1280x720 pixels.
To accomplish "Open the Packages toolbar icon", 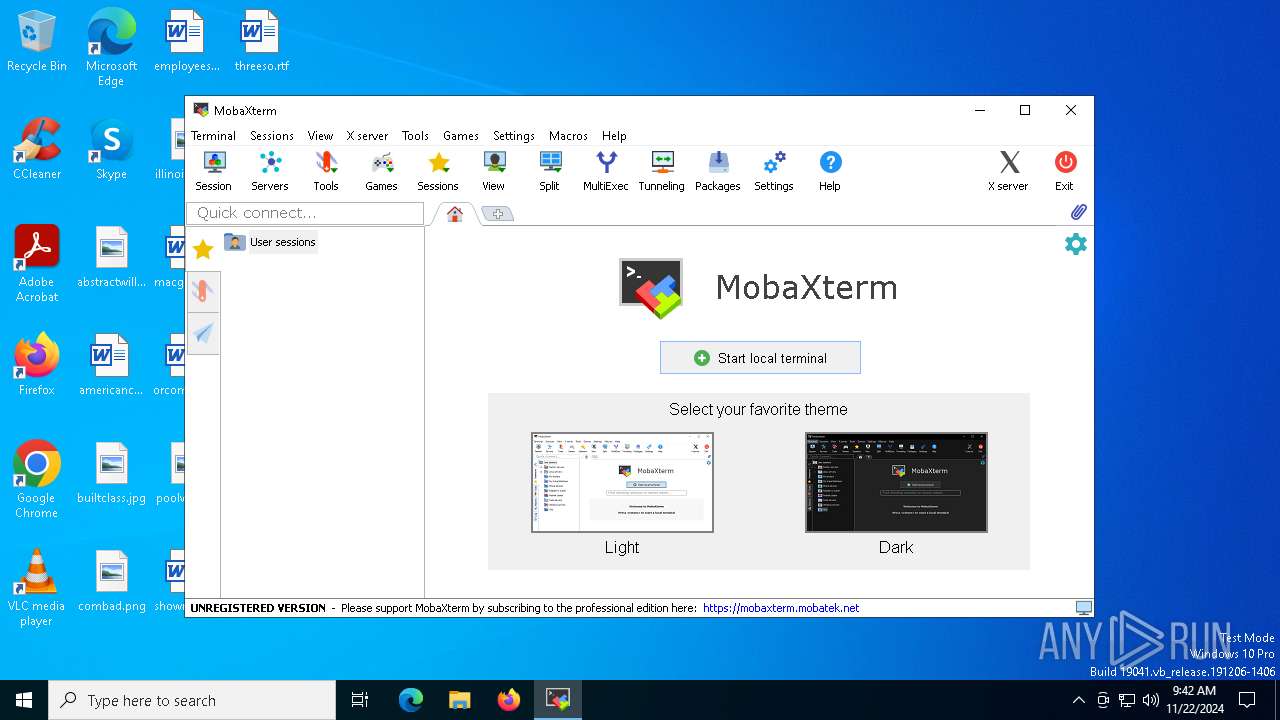I will [x=718, y=171].
